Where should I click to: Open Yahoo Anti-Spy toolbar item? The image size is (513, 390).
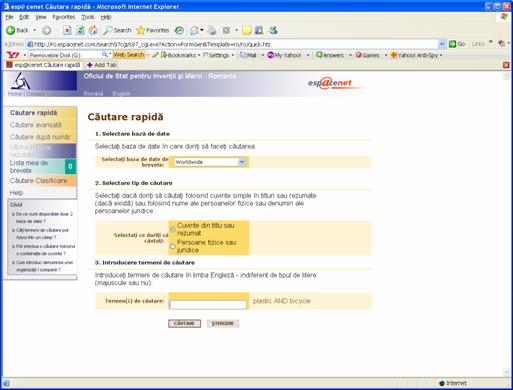coord(414,55)
